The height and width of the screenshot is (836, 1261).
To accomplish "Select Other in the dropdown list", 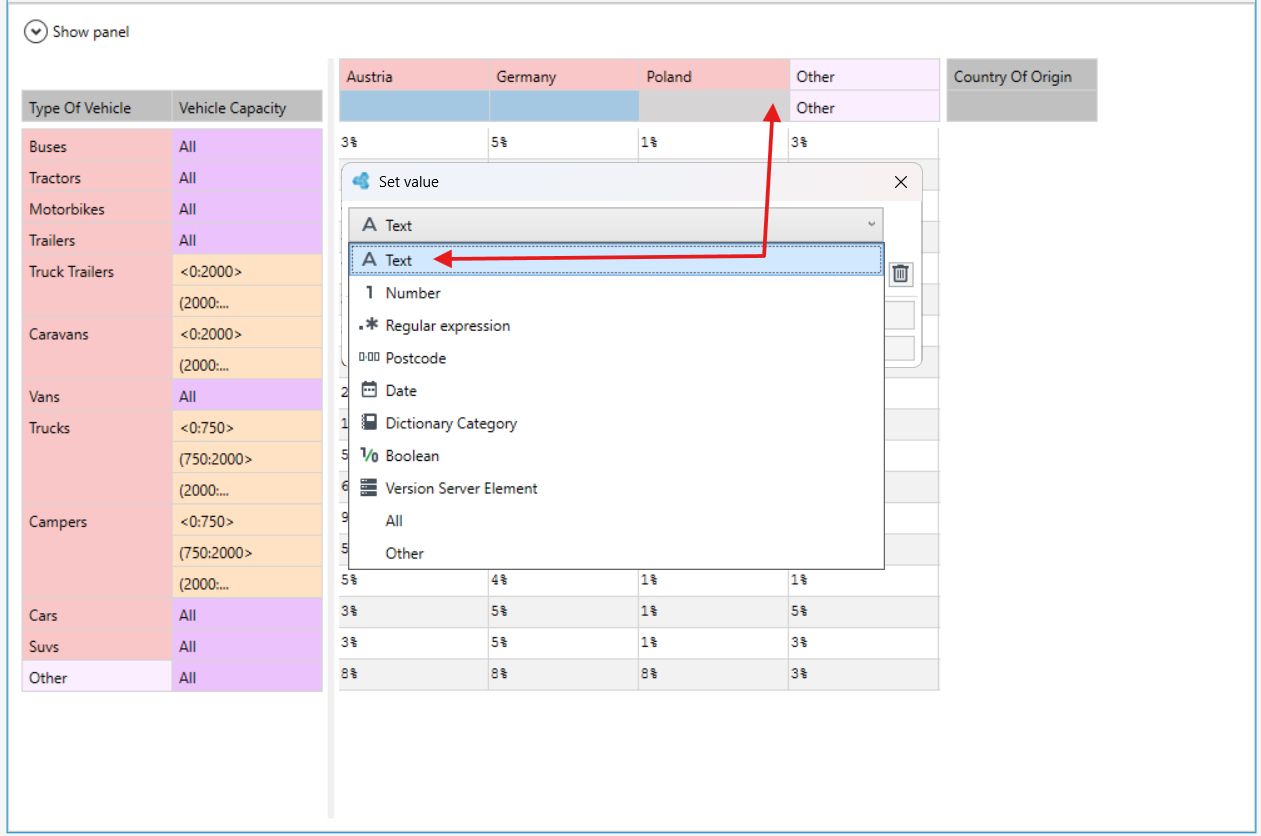I will [x=616, y=553].
